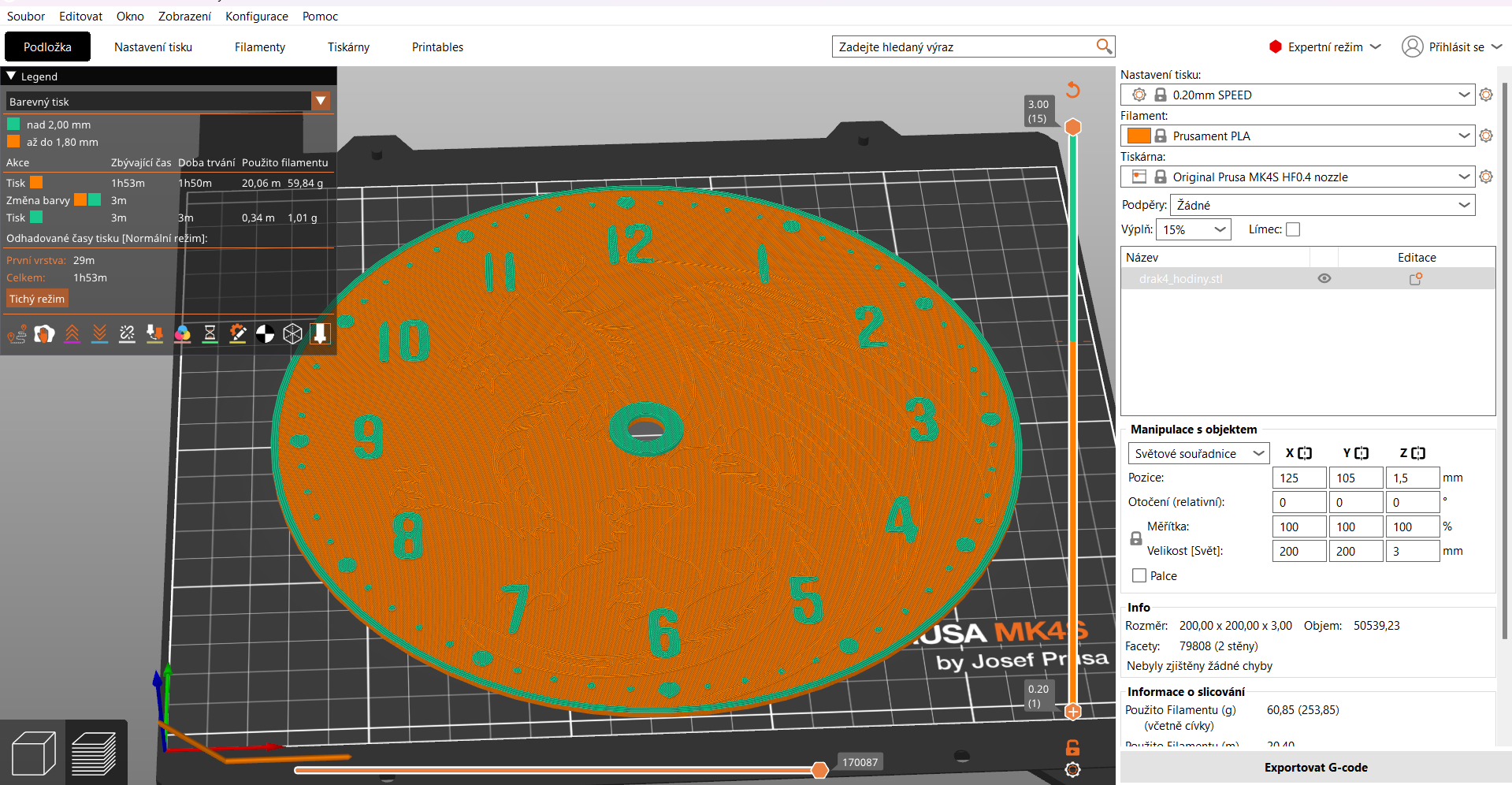Add color change plus on vertical slider
The image size is (1512, 785).
coord(1072,712)
